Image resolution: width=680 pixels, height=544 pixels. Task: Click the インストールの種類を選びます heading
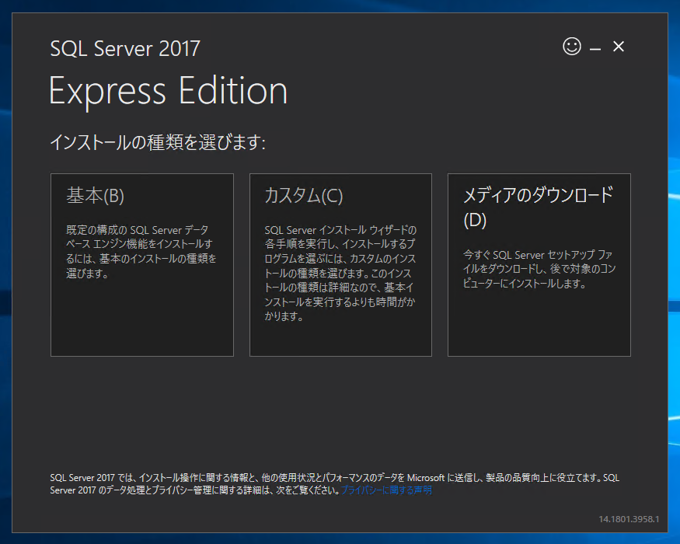158,142
